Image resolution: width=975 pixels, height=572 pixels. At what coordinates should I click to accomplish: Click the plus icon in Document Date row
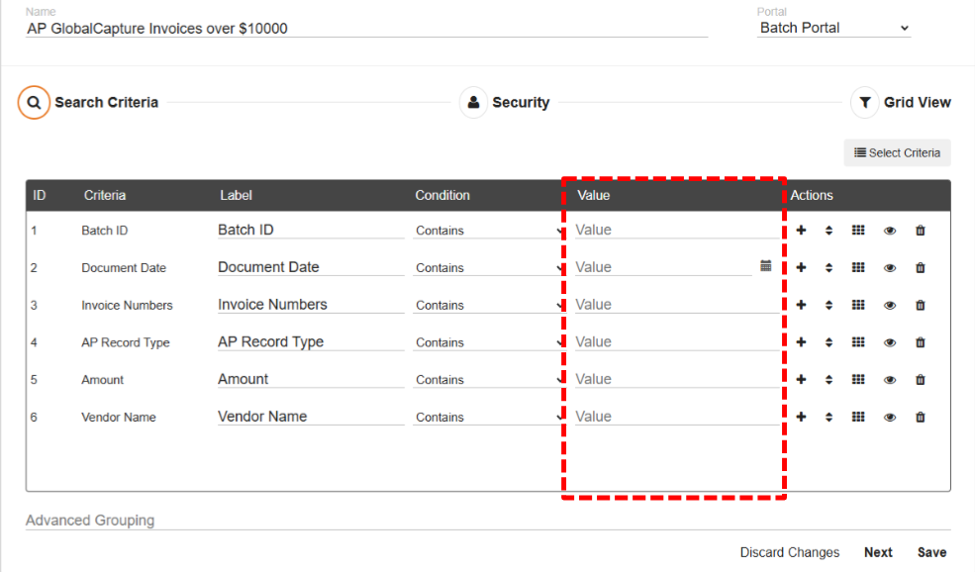pos(801,267)
